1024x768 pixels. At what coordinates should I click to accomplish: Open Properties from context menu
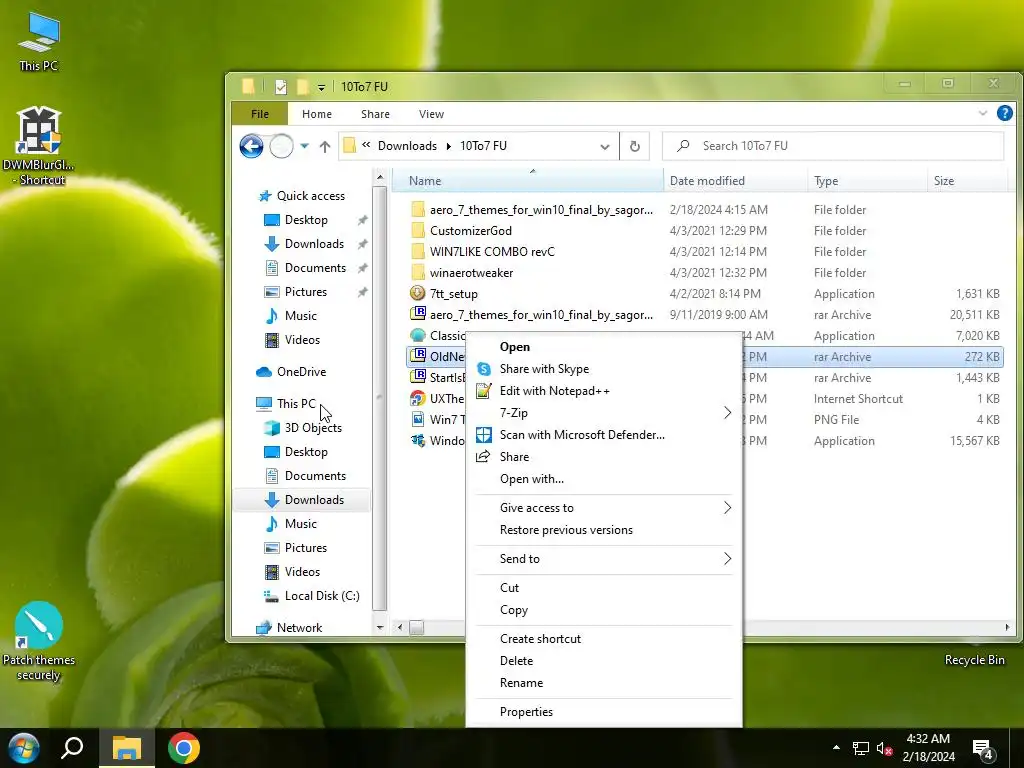point(604,712)
